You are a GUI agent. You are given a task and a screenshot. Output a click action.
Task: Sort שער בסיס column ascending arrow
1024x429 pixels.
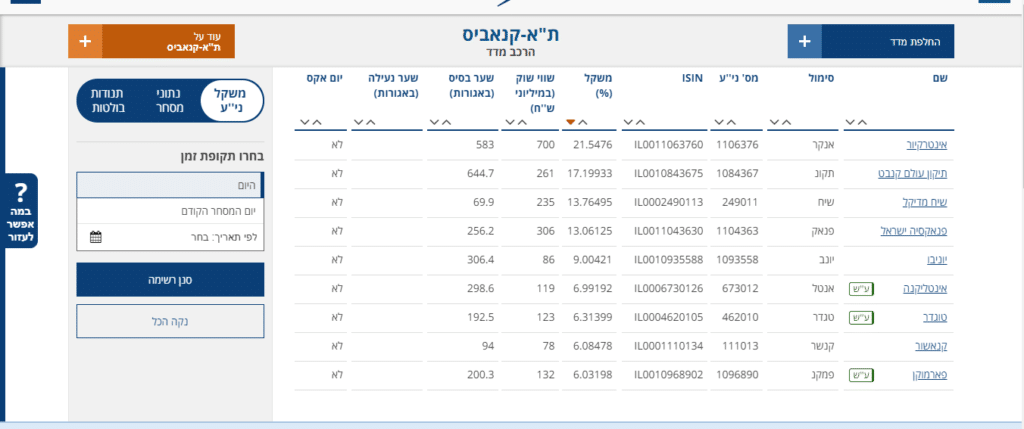[447, 122]
